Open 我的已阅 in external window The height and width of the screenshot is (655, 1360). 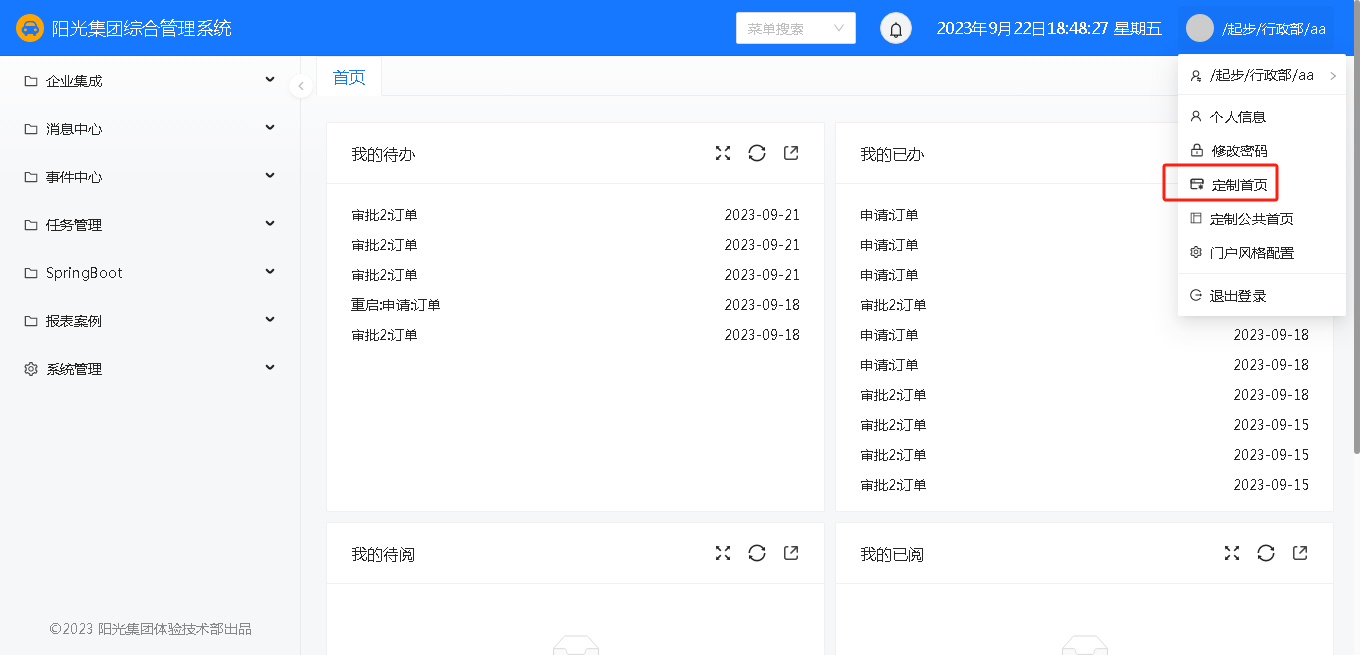coord(1300,553)
